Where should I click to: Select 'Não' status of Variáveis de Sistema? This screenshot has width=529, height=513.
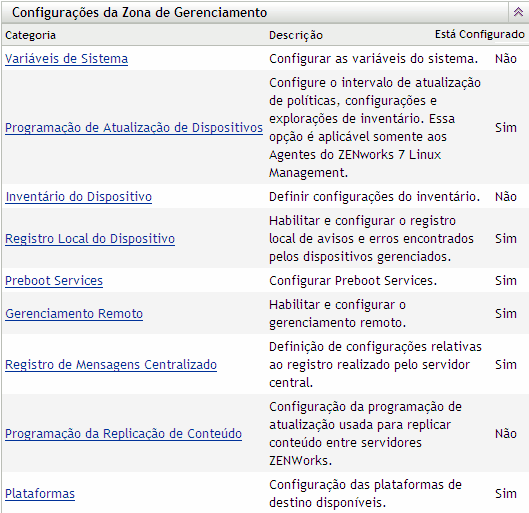[x=506, y=59]
